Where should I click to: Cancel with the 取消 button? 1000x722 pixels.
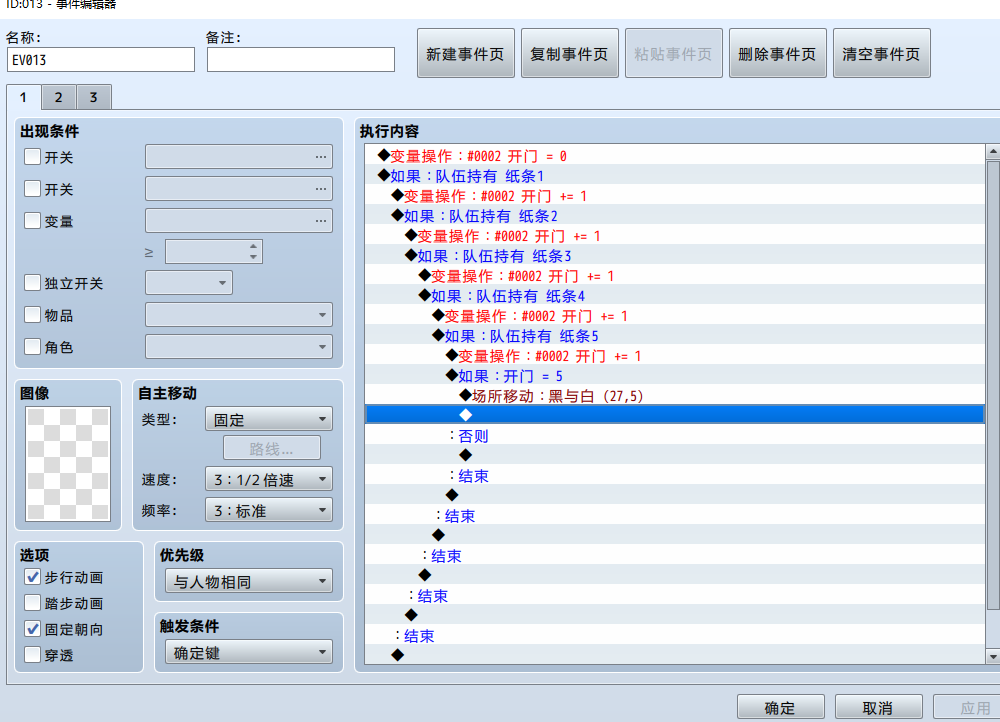[878, 707]
